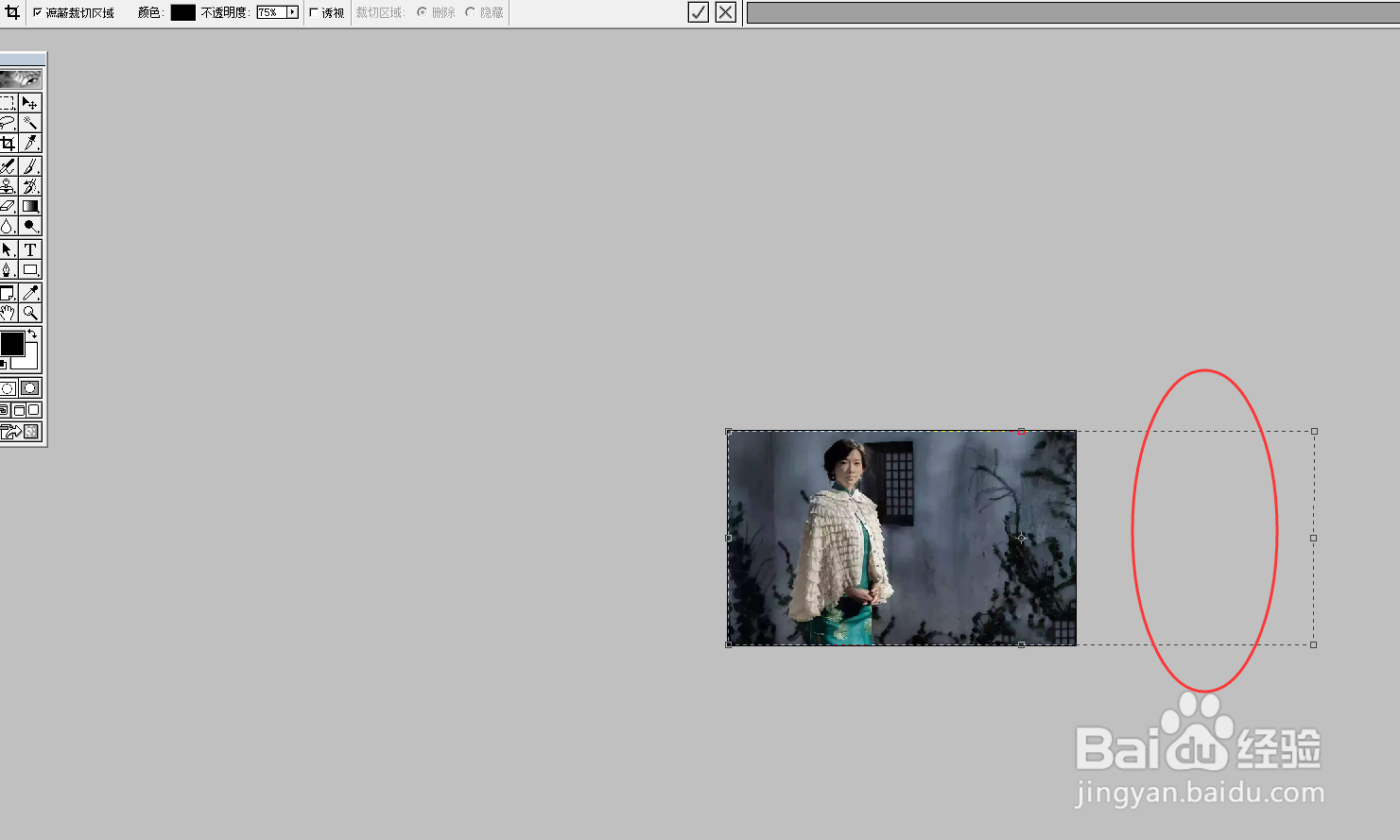Switch to Standard Screen Mode
The image size is (1400, 840).
[x=4, y=410]
